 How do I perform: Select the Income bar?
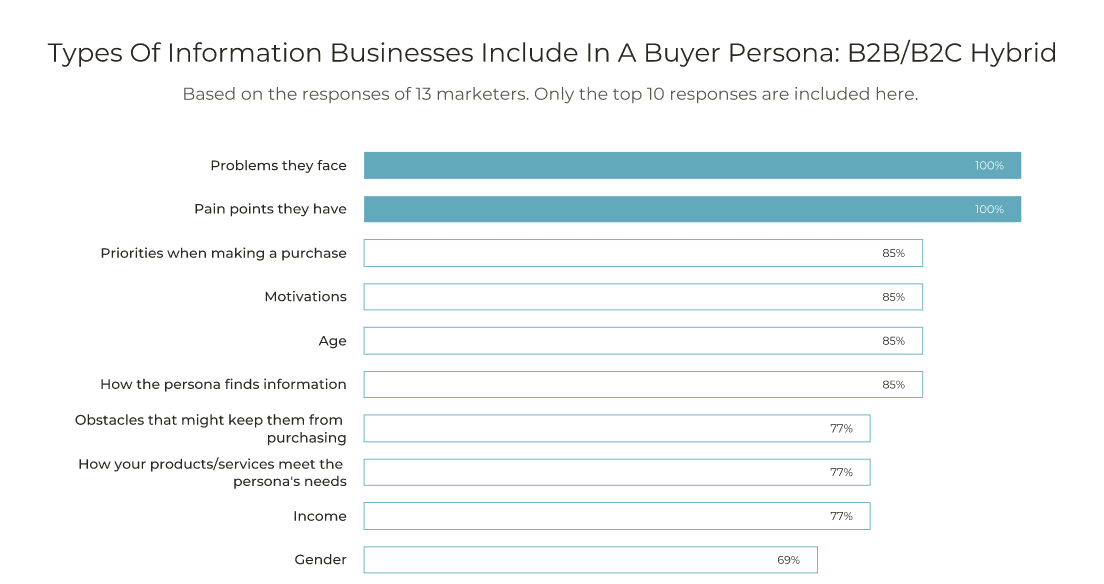tap(617, 516)
